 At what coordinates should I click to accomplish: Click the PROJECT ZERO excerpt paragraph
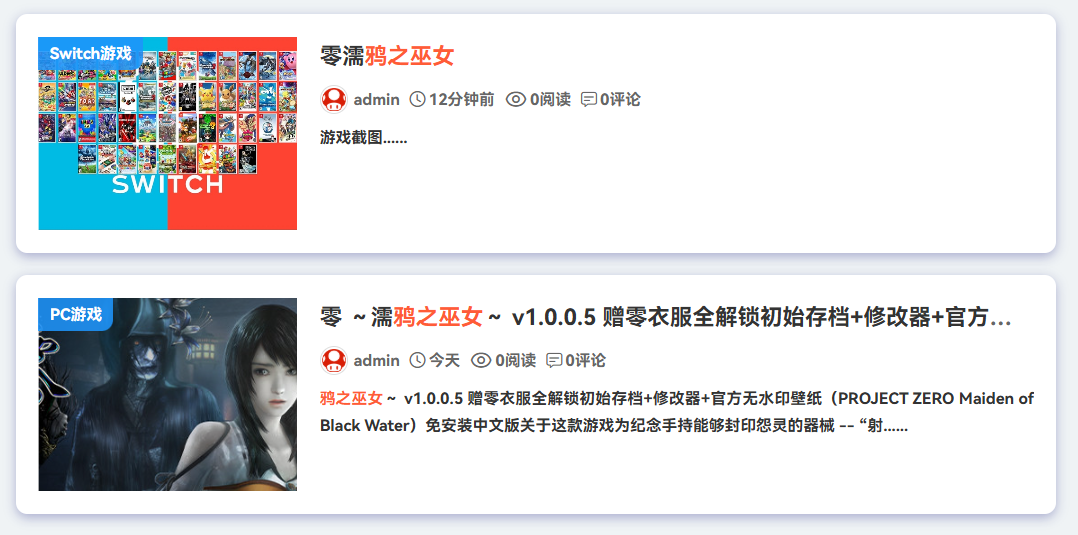677,412
